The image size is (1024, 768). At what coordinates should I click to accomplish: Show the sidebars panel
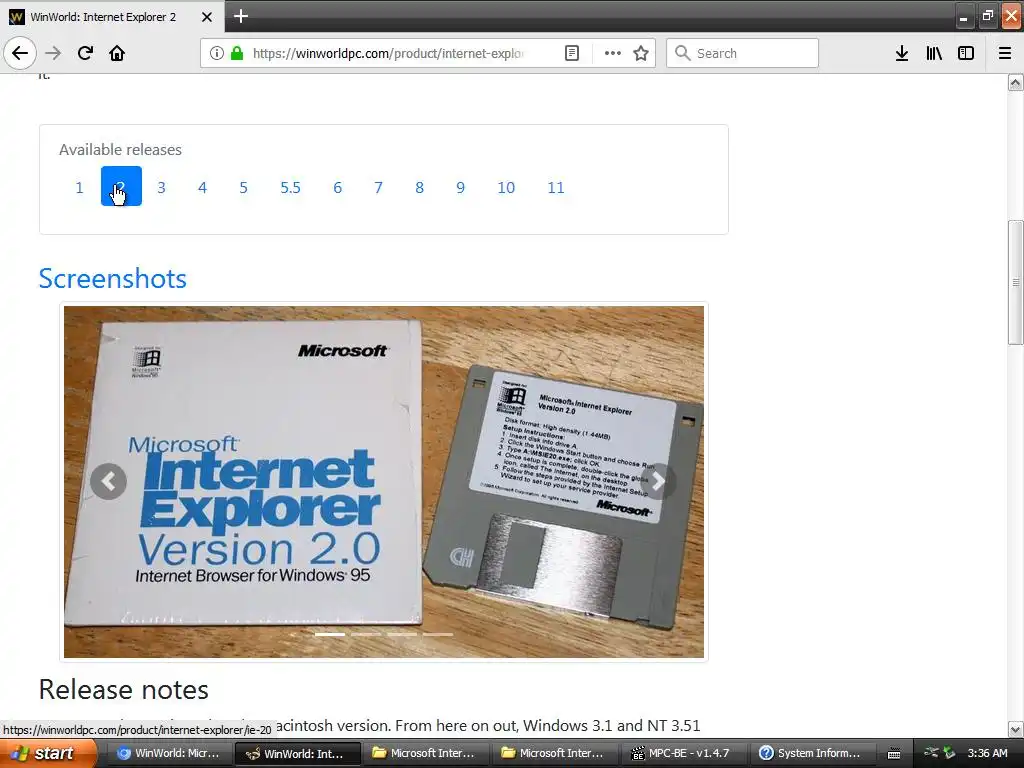(x=966, y=53)
